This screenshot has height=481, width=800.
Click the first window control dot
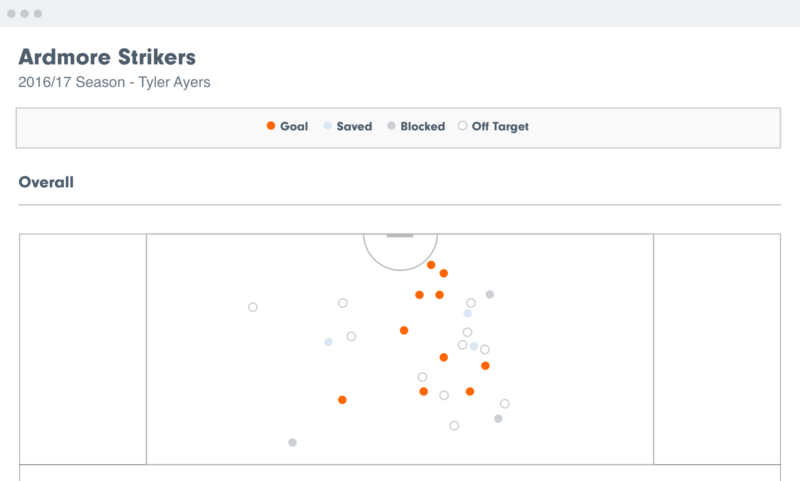tap(11, 13)
